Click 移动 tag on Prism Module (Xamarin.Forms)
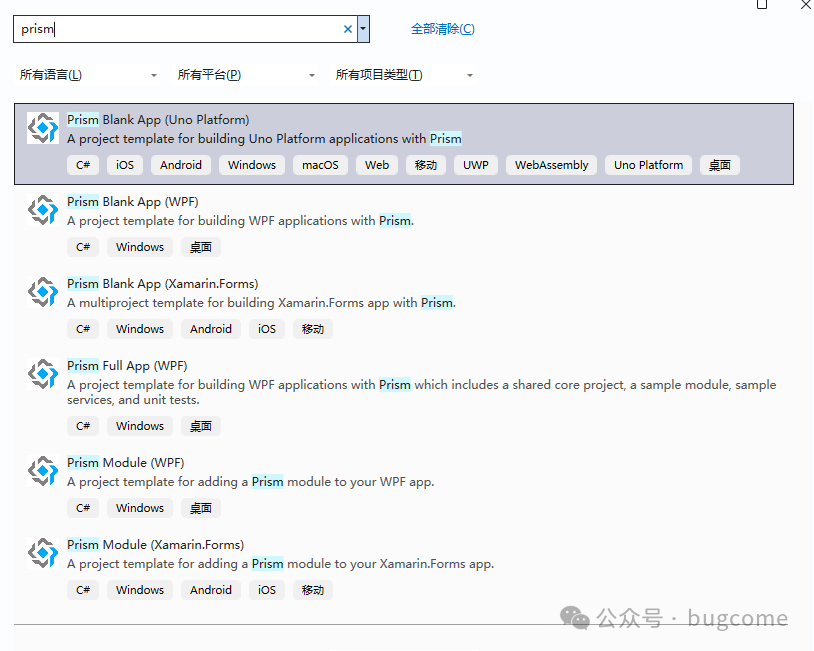The image size is (814, 651). click(313, 590)
